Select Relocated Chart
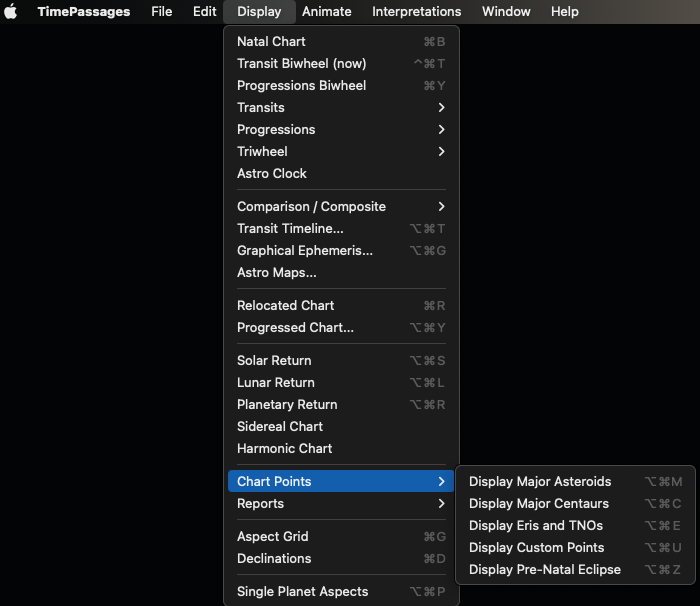The image size is (700, 606). 341,305
